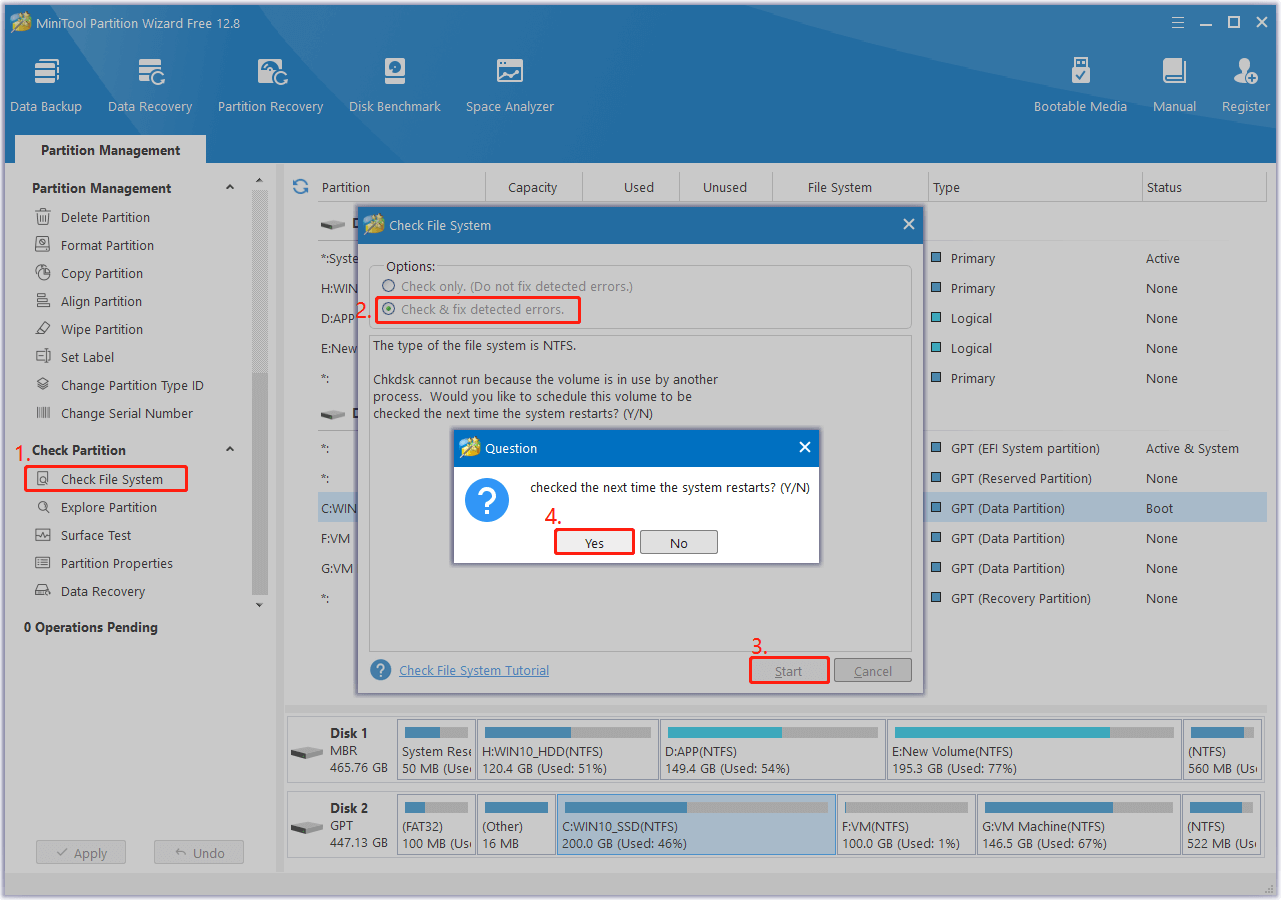Click the Format Partition icon
This screenshot has width=1281, height=900.
(x=43, y=245)
